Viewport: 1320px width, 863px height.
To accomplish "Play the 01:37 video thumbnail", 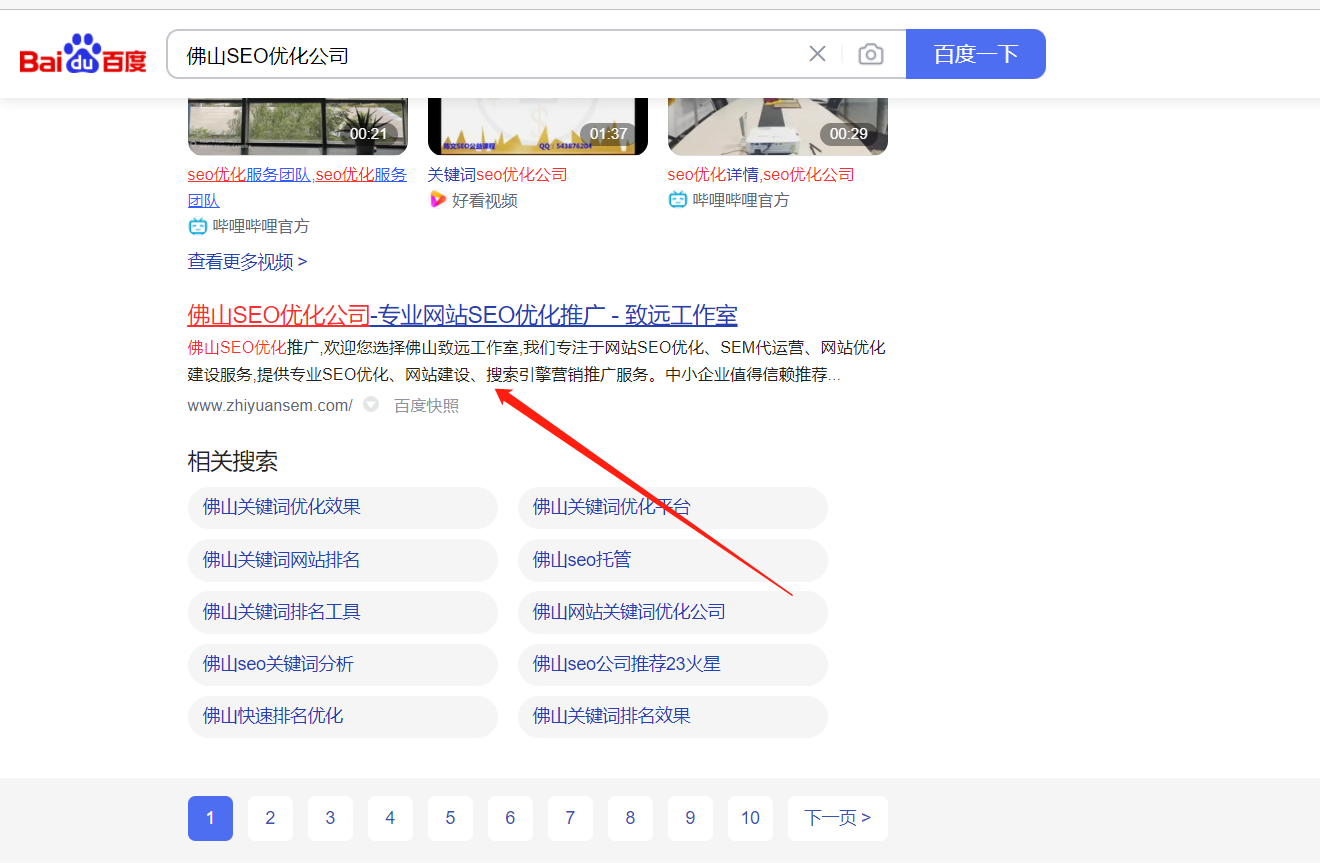I will pos(538,127).
